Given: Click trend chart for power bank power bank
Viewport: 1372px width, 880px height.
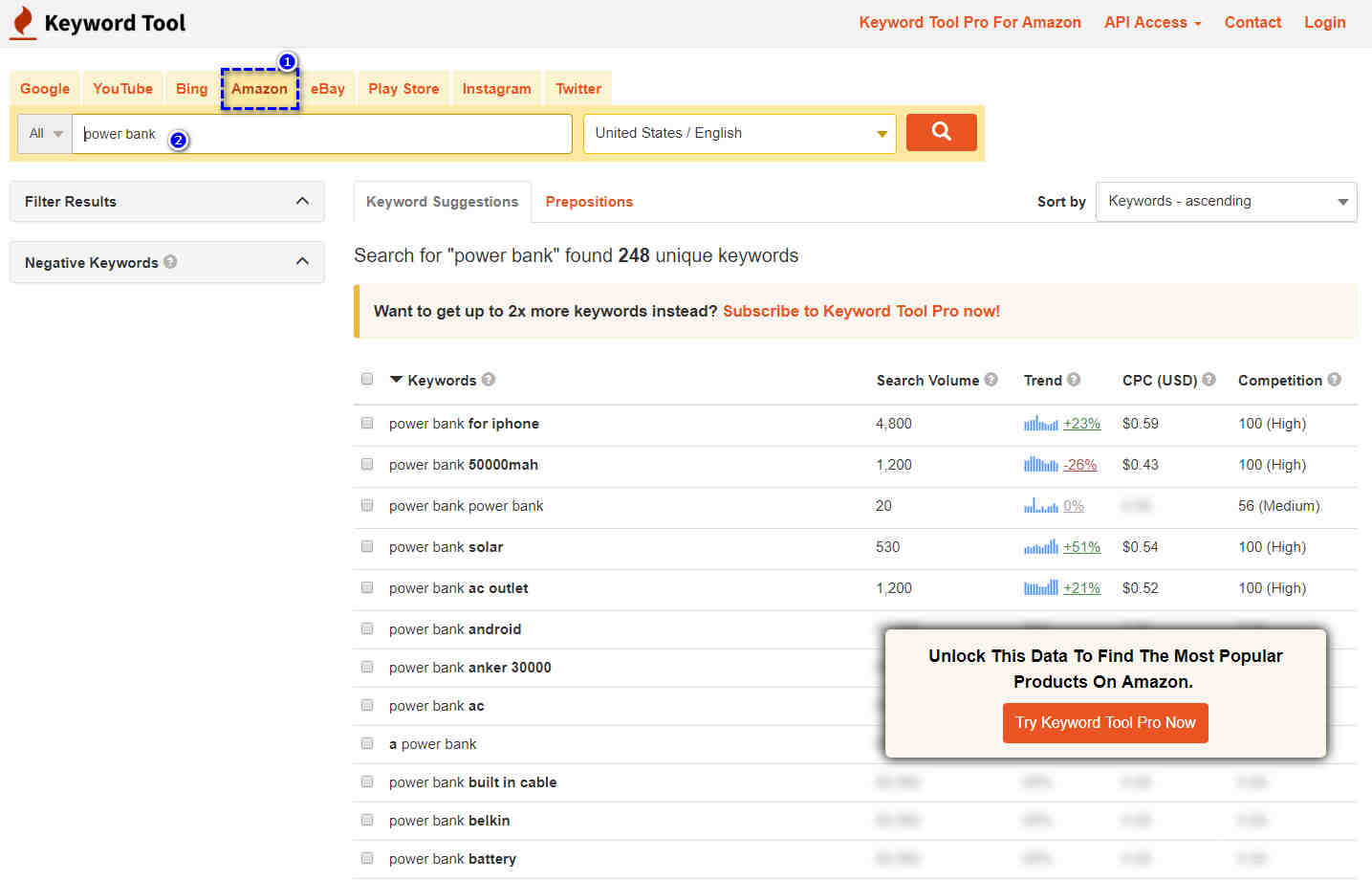Looking at the screenshot, I should 1040,505.
